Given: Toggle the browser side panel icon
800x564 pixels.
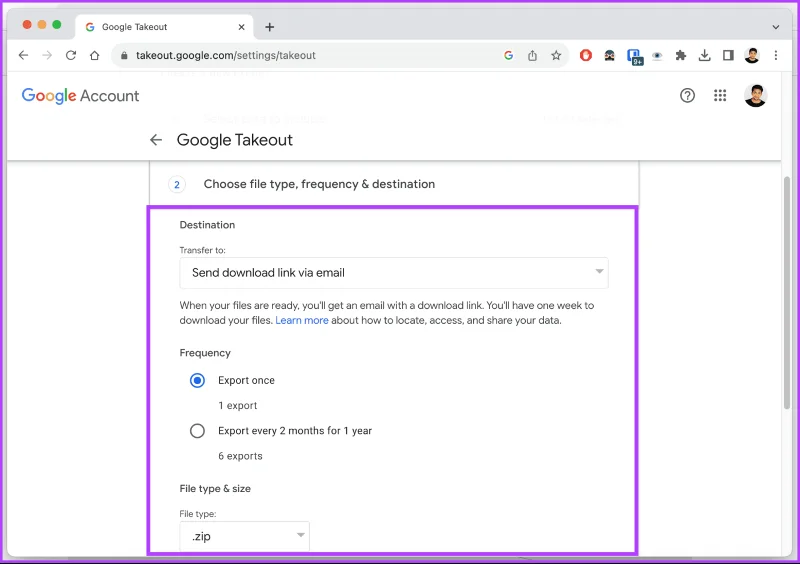Looking at the screenshot, I should (728, 55).
